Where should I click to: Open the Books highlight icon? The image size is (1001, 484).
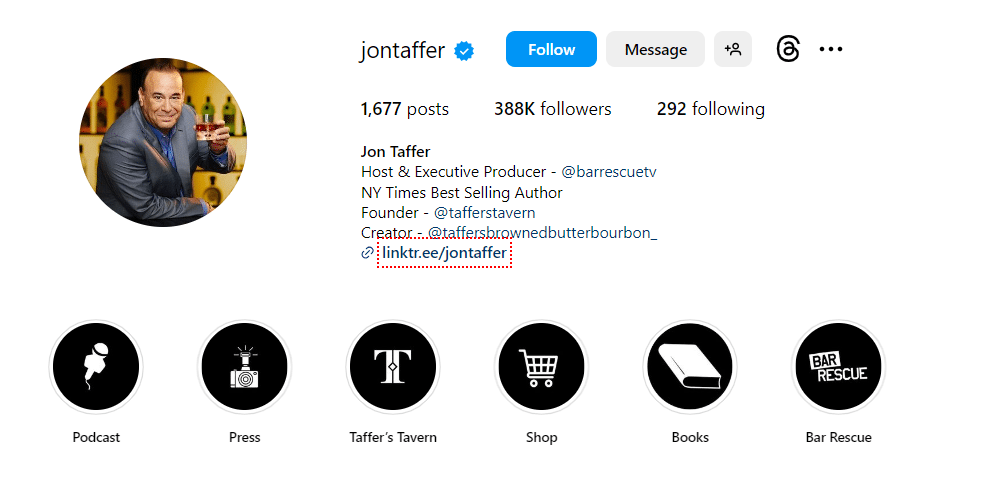[690, 367]
